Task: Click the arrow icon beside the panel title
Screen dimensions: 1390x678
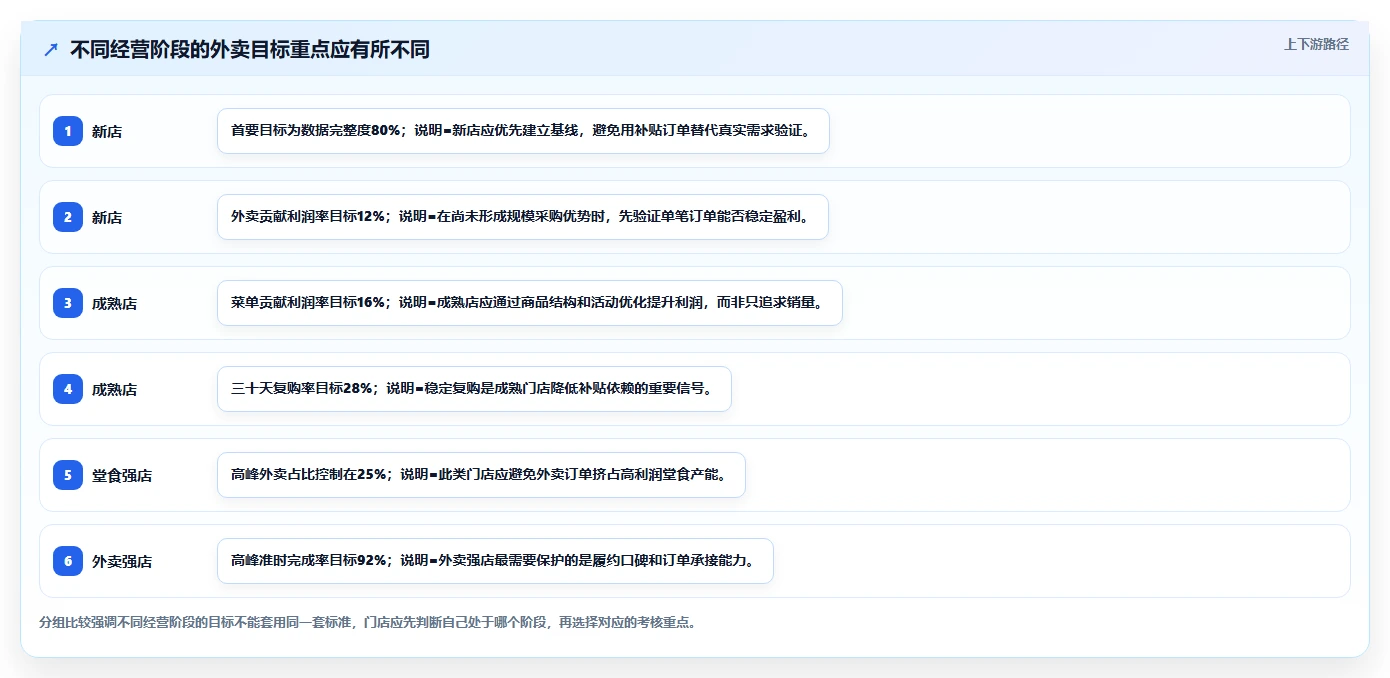Action: pyautogui.click(x=51, y=50)
